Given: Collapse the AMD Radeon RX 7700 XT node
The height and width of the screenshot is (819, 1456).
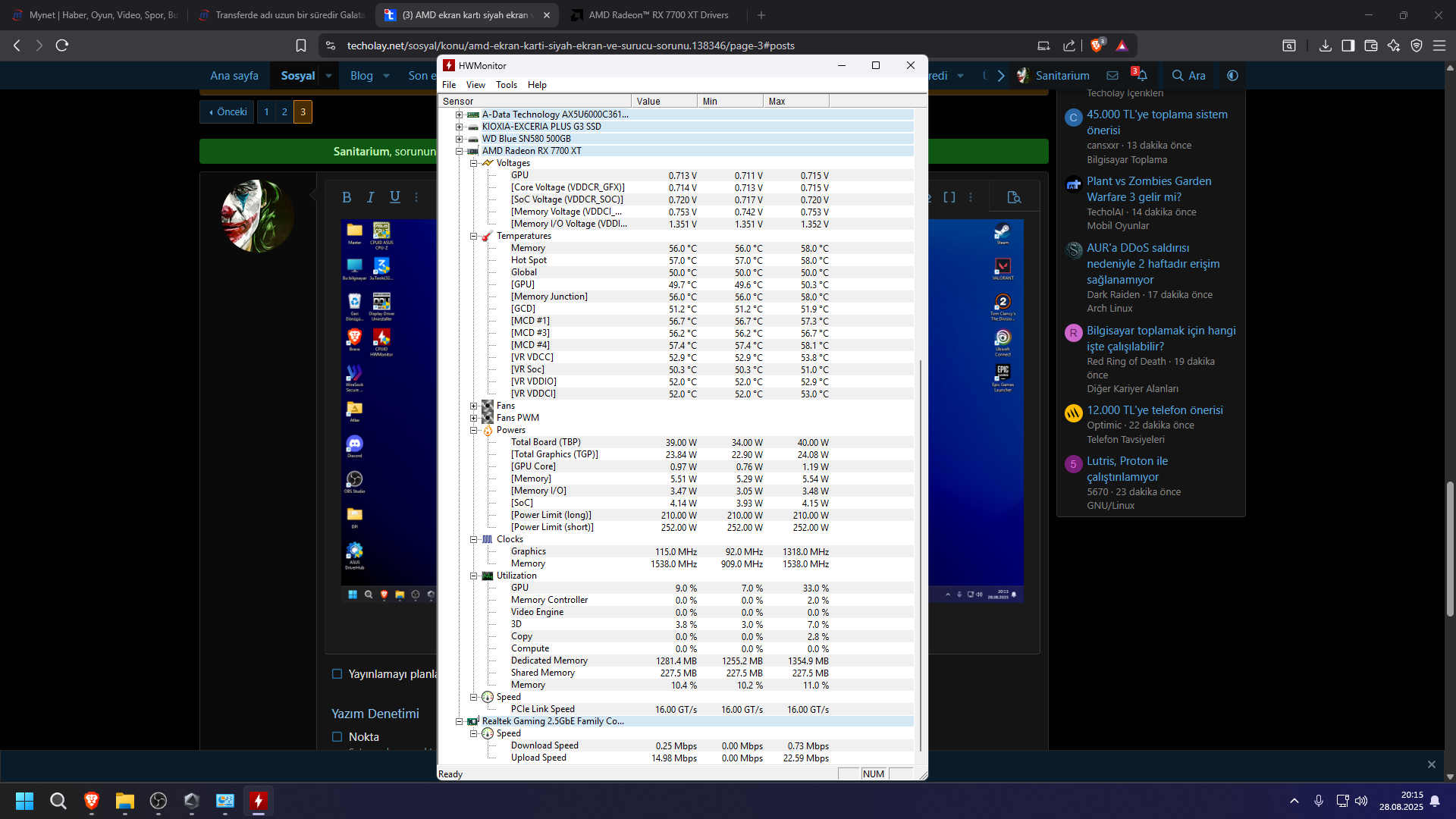Looking at the screenshot, I should [459, 151].
